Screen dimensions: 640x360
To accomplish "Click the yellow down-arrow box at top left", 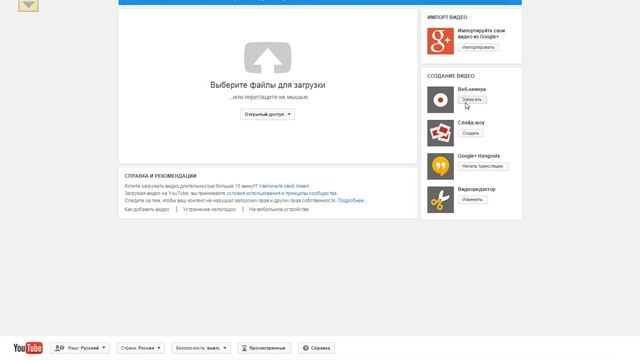I will [29, 5].
